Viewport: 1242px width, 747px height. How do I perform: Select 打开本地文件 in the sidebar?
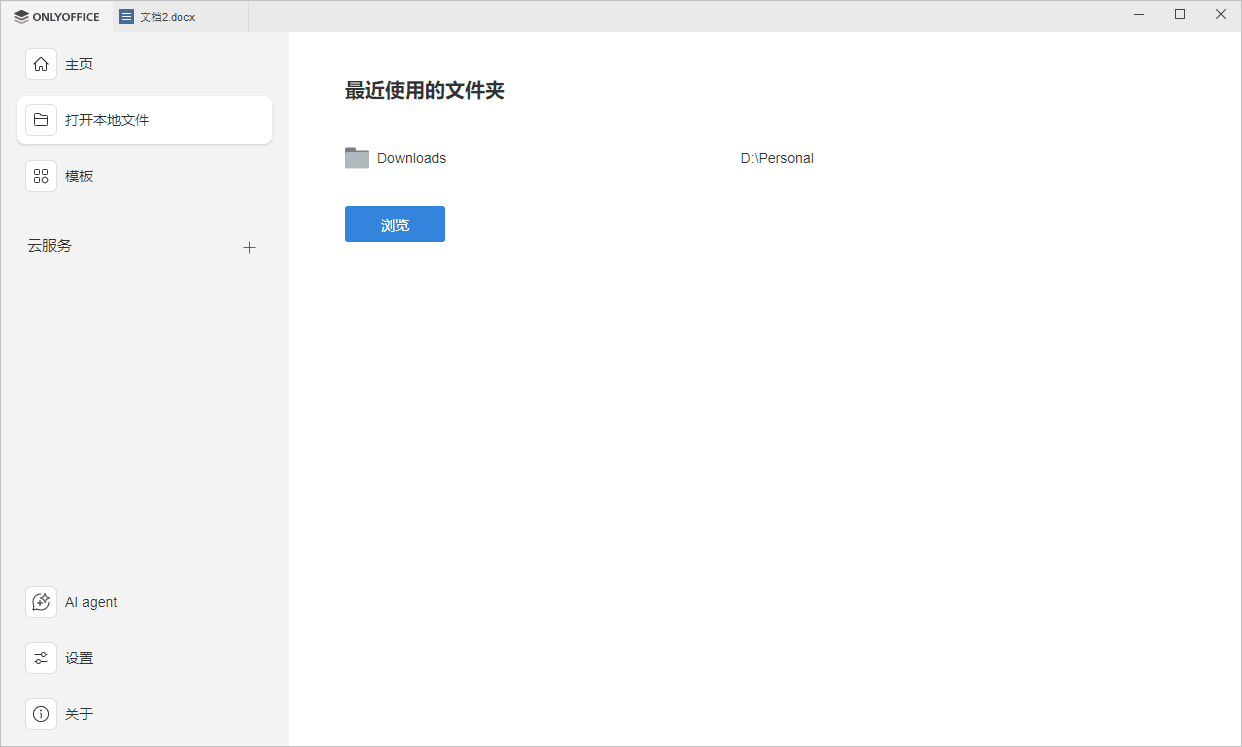[105, 119]
